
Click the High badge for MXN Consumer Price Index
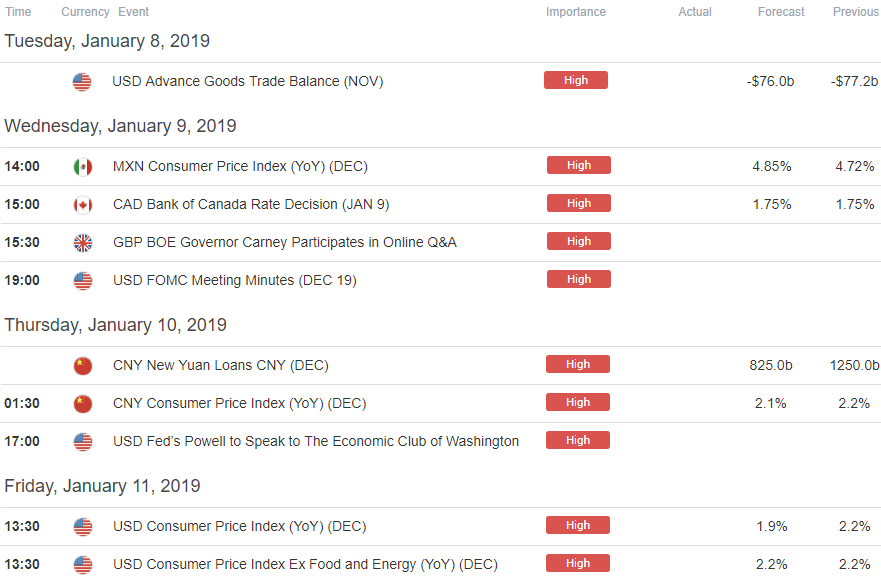click(579, 165)
